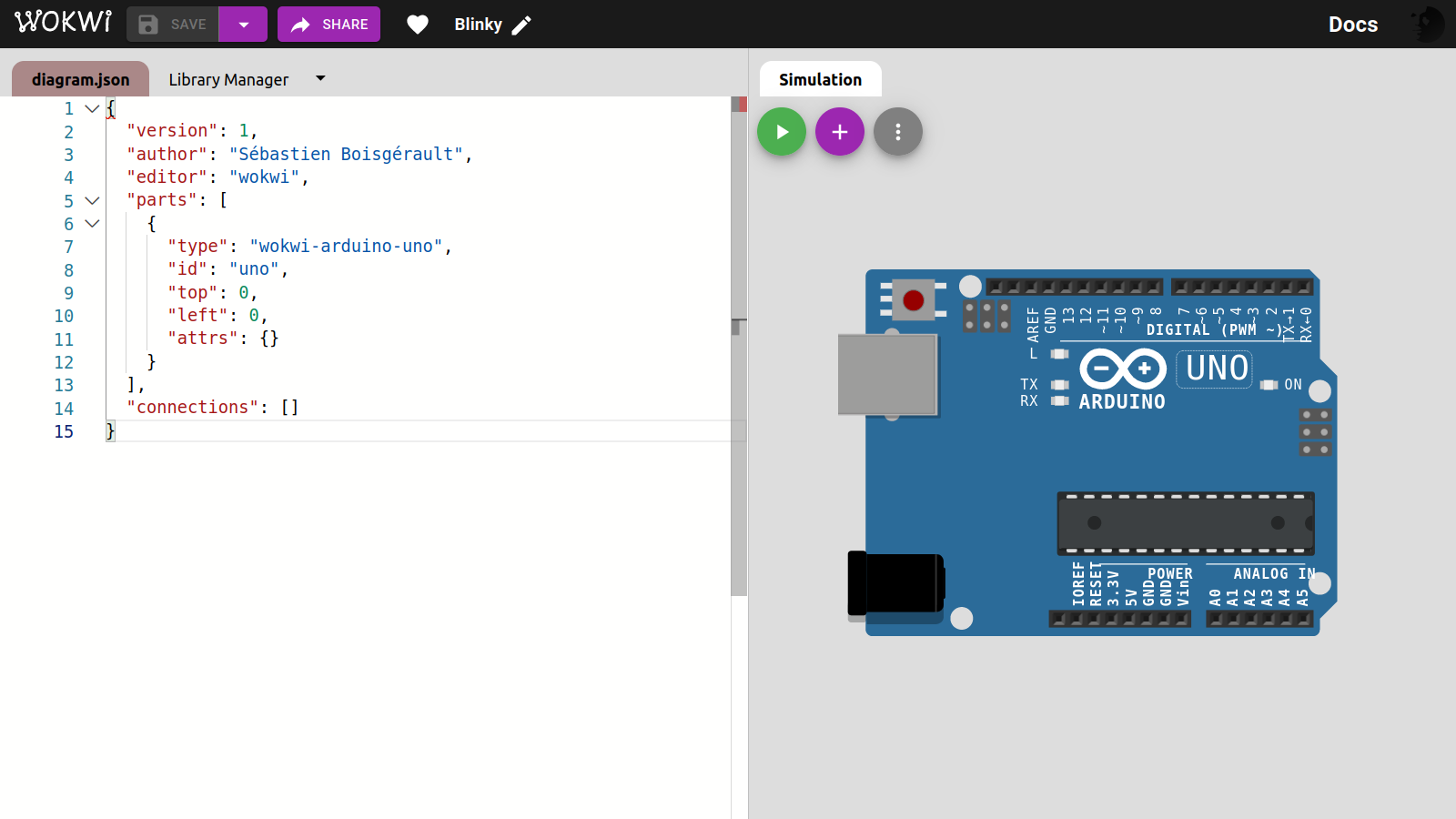Click the USB port on the Arduino

887,374
